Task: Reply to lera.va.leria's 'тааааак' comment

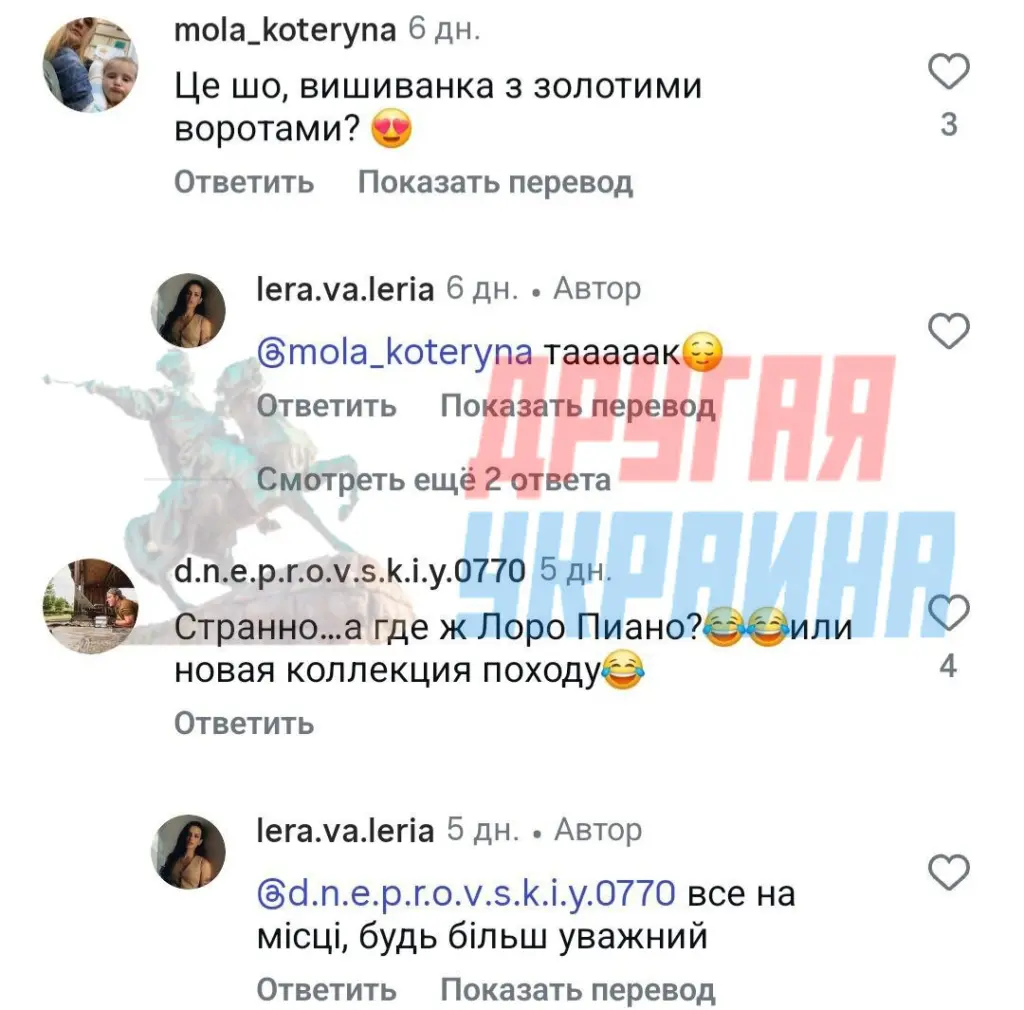Action: pos(326,406)
